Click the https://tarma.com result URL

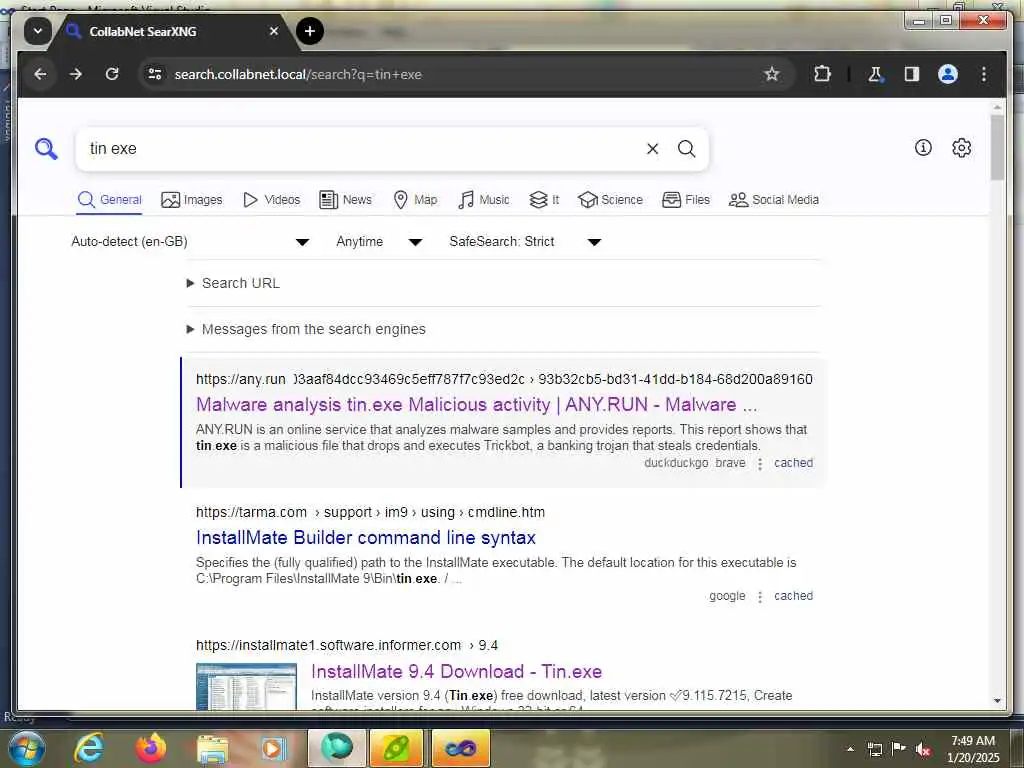click(x=370, y=513)
